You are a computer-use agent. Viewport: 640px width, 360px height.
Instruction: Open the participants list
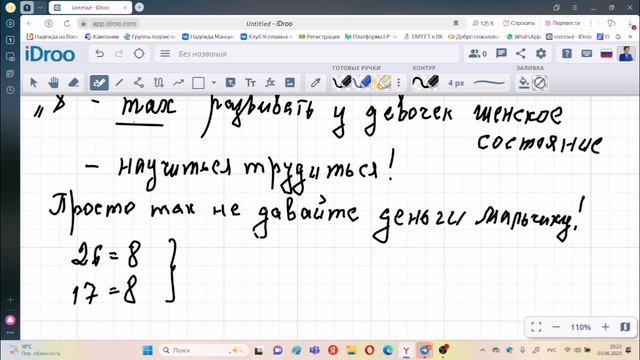[477, 54]
